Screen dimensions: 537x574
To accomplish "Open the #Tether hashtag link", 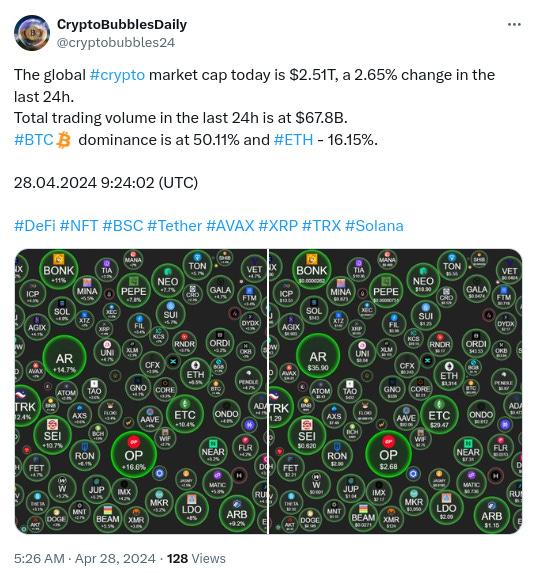I will (x=174, y=226).
